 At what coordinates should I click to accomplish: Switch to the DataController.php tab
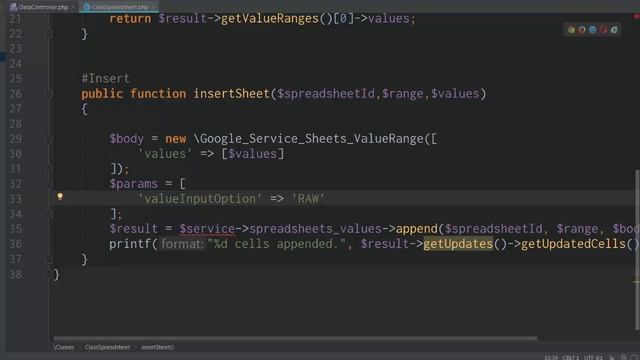click(43, 7)
